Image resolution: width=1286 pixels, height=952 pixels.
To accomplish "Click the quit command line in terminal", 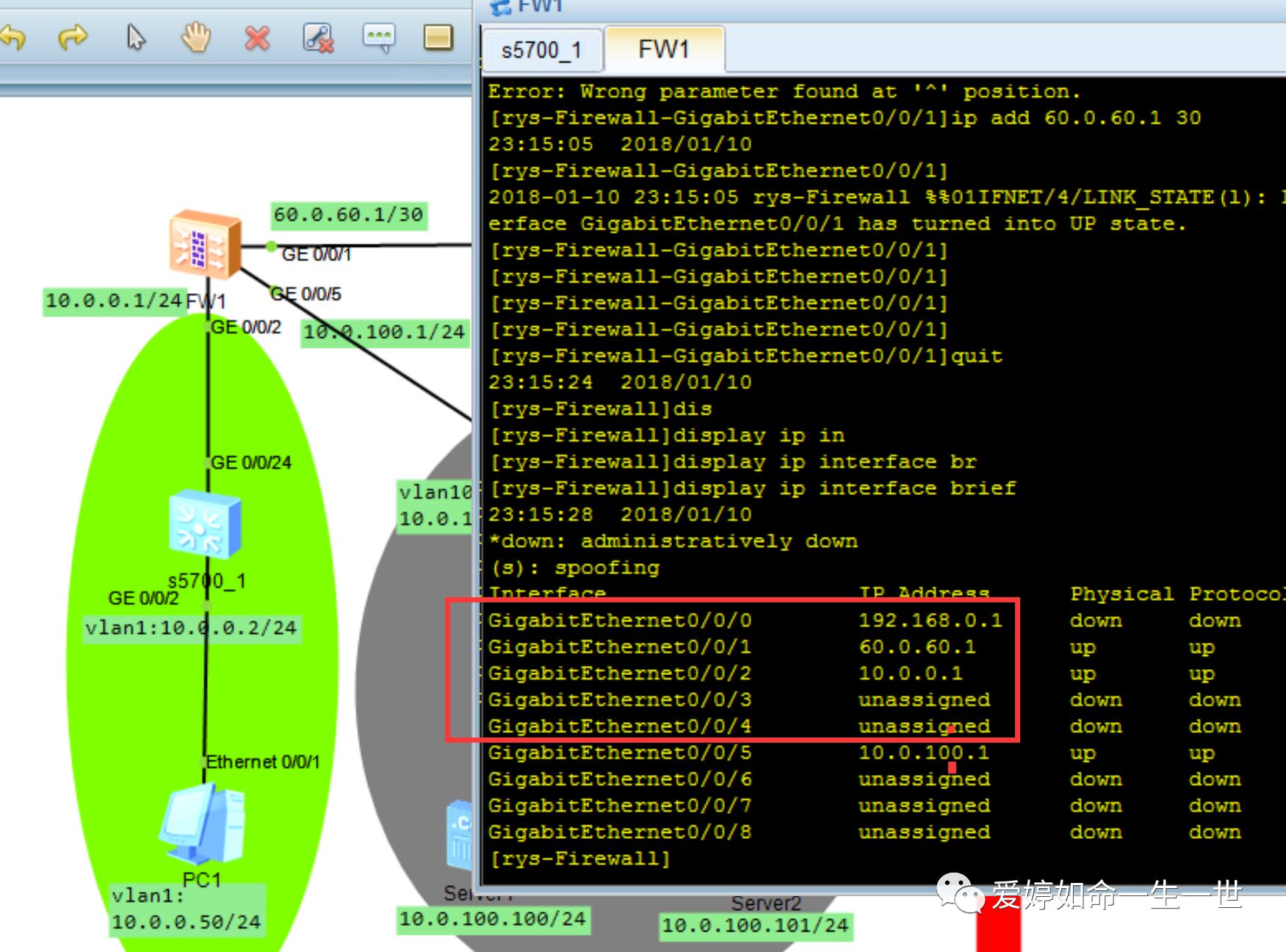I will [x=745, y=356].
